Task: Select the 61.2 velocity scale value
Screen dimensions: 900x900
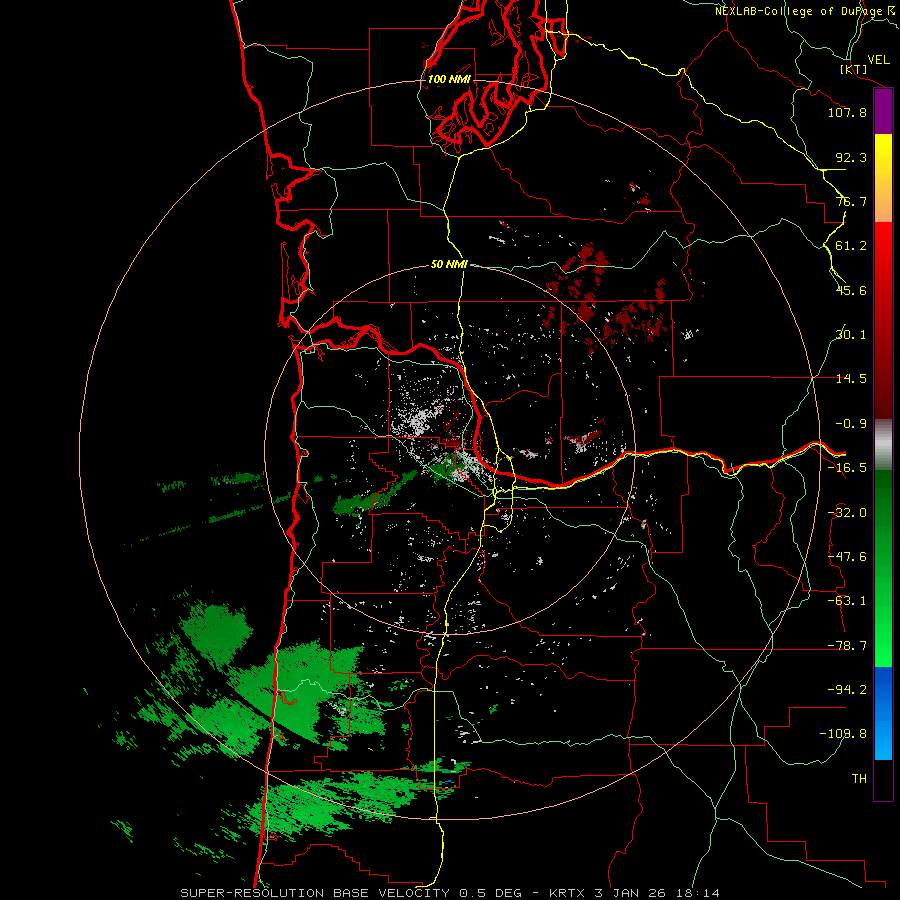Action: coord(851,246)
